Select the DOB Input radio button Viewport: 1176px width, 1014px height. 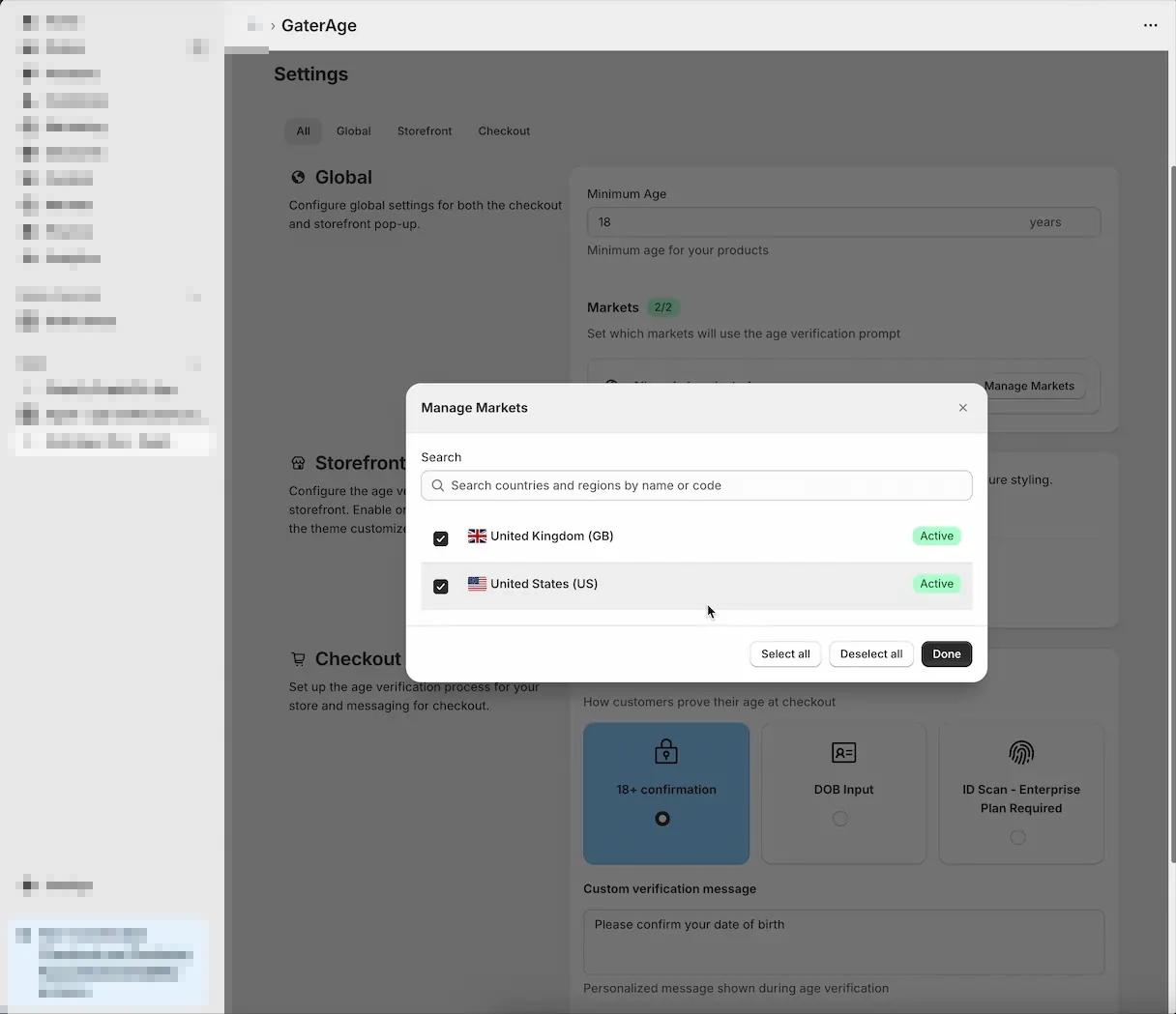[x=840, y=819]
